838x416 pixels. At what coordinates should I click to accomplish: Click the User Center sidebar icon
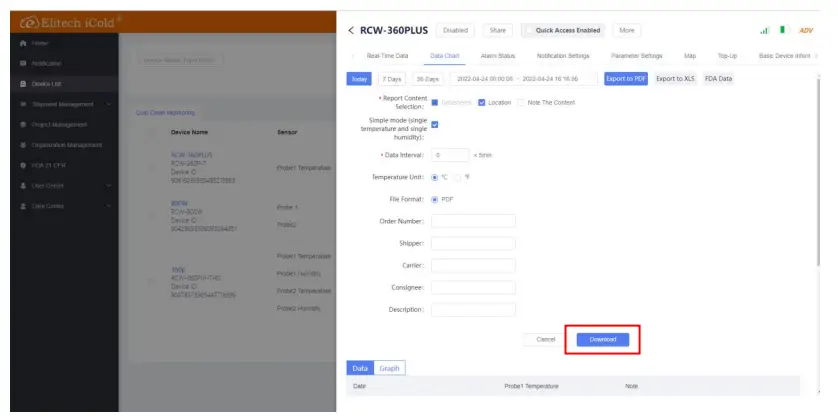point(23,186)
